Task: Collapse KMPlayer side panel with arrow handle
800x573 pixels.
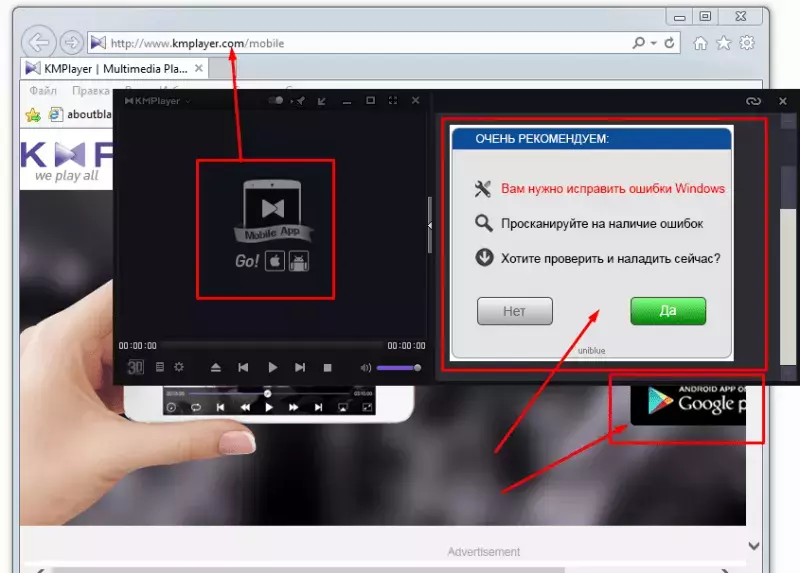Action: coord(430,225)
